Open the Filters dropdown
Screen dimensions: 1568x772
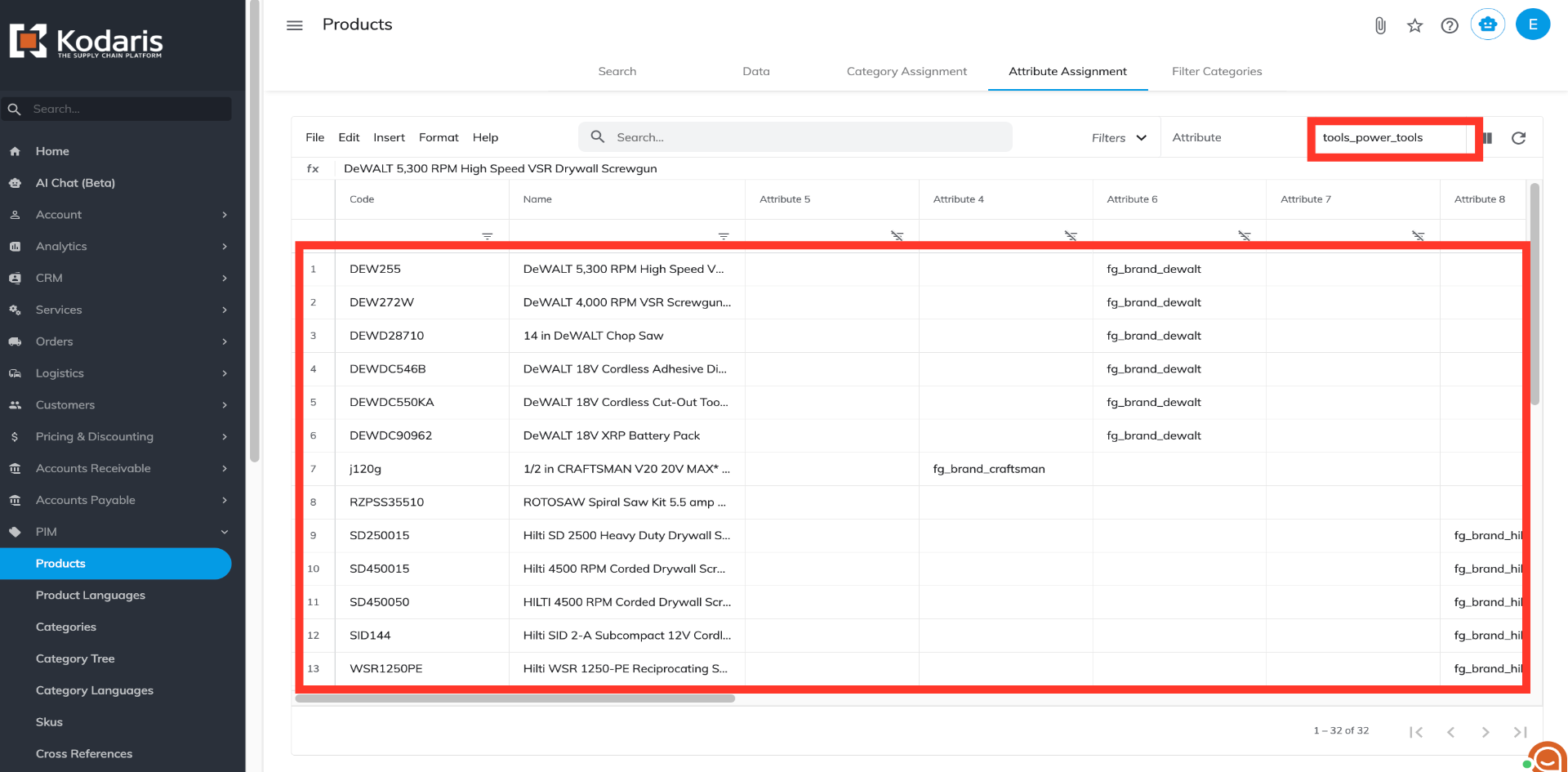click(1119, 138)
